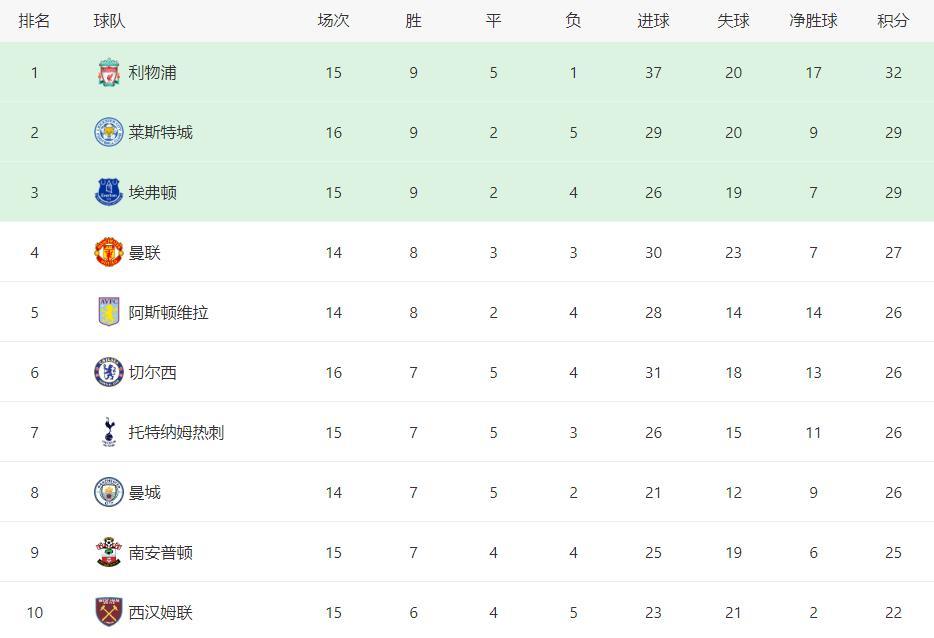This screenshot has width=934, height=638.
Task: Click the Everton club badge
Action: click(109, 192)
